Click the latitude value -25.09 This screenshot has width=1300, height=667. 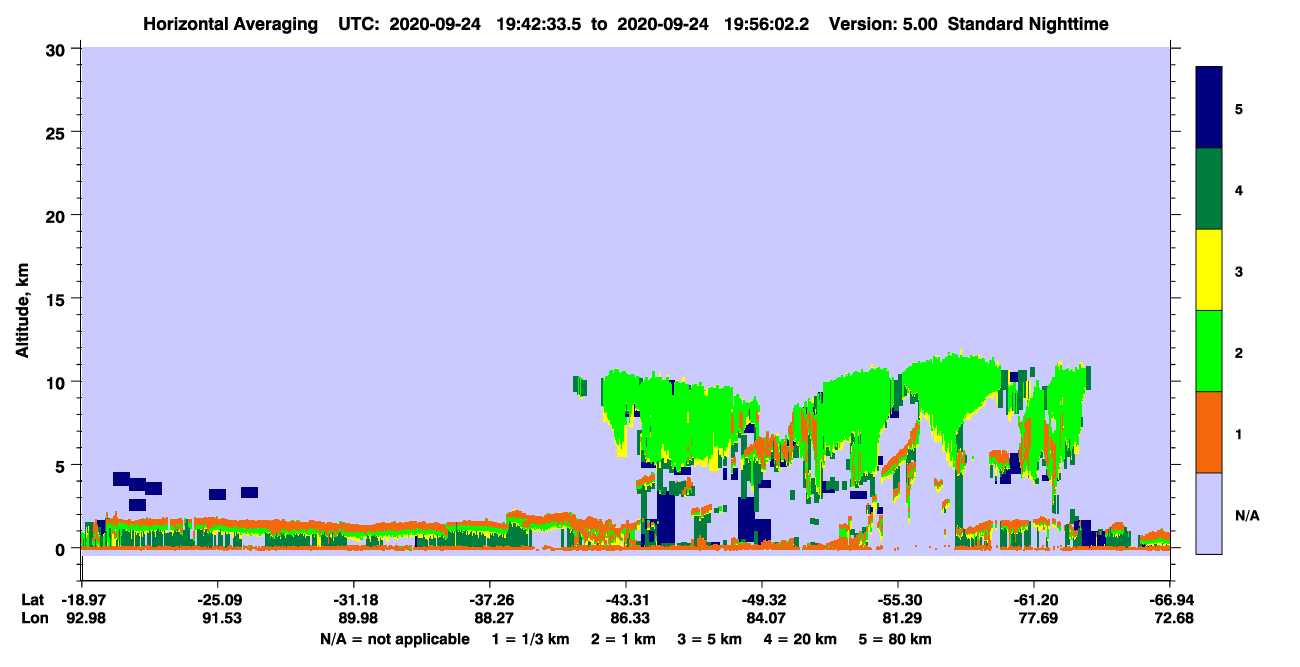217,600
